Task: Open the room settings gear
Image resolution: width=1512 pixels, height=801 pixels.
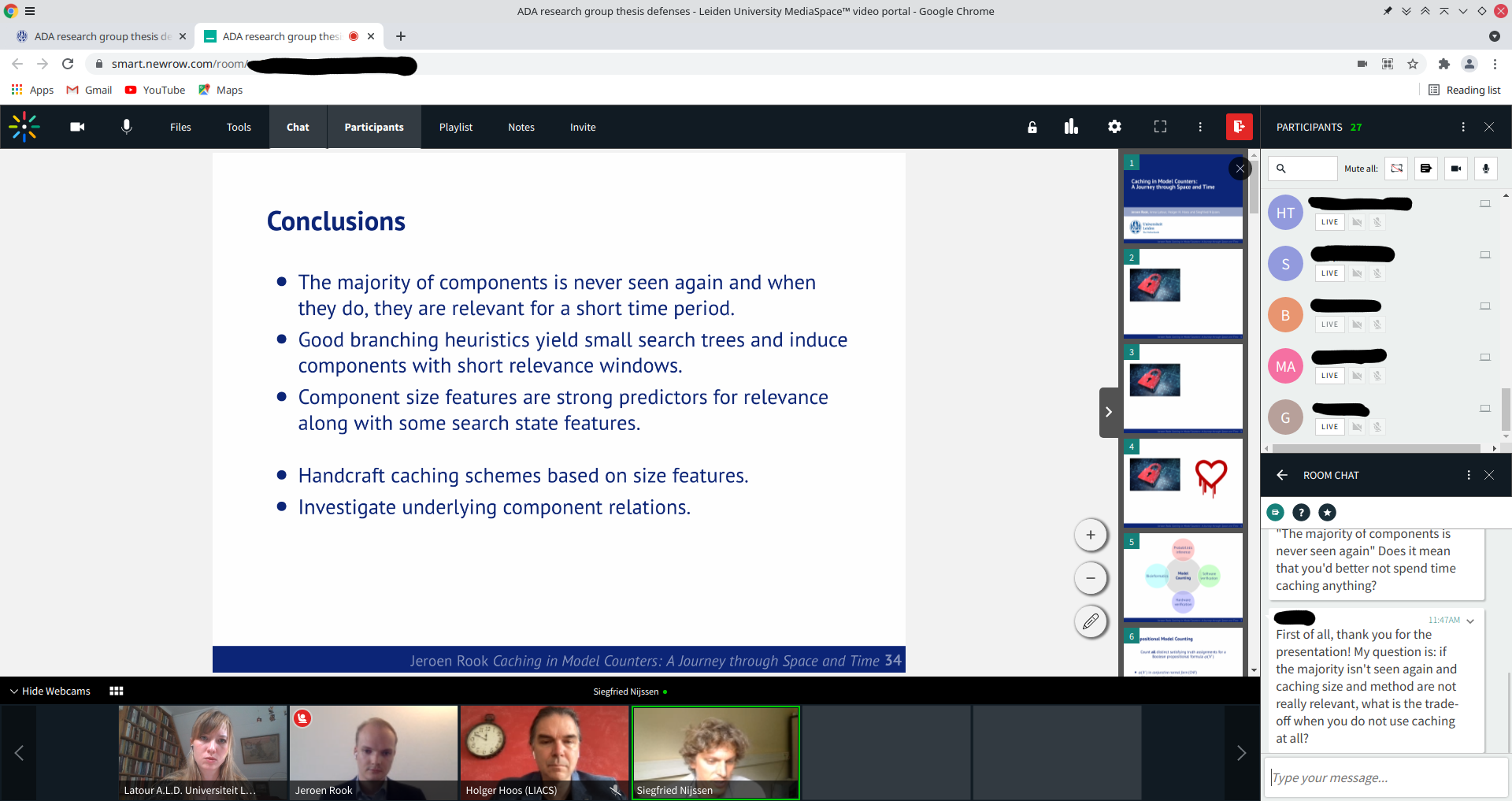Action: click(x=1114, y=127)
